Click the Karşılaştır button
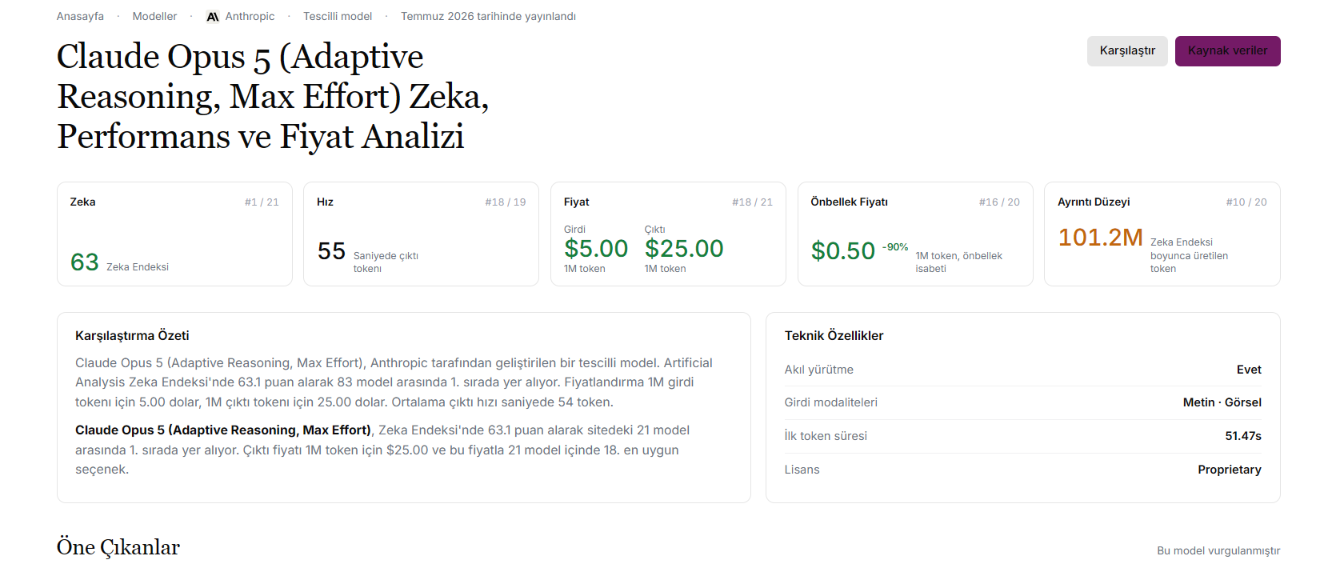Screen dimensions: 1320x561 click(x=1127, y=51)
